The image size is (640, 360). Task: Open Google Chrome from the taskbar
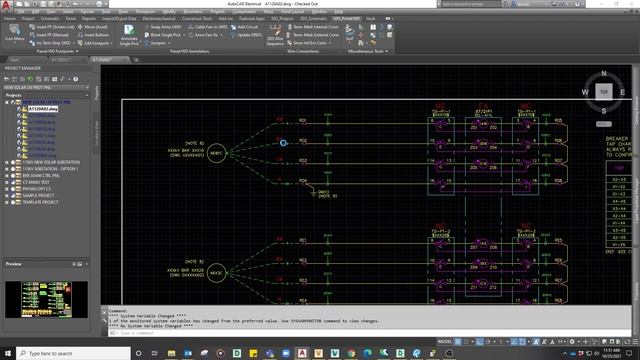[351, 353]
